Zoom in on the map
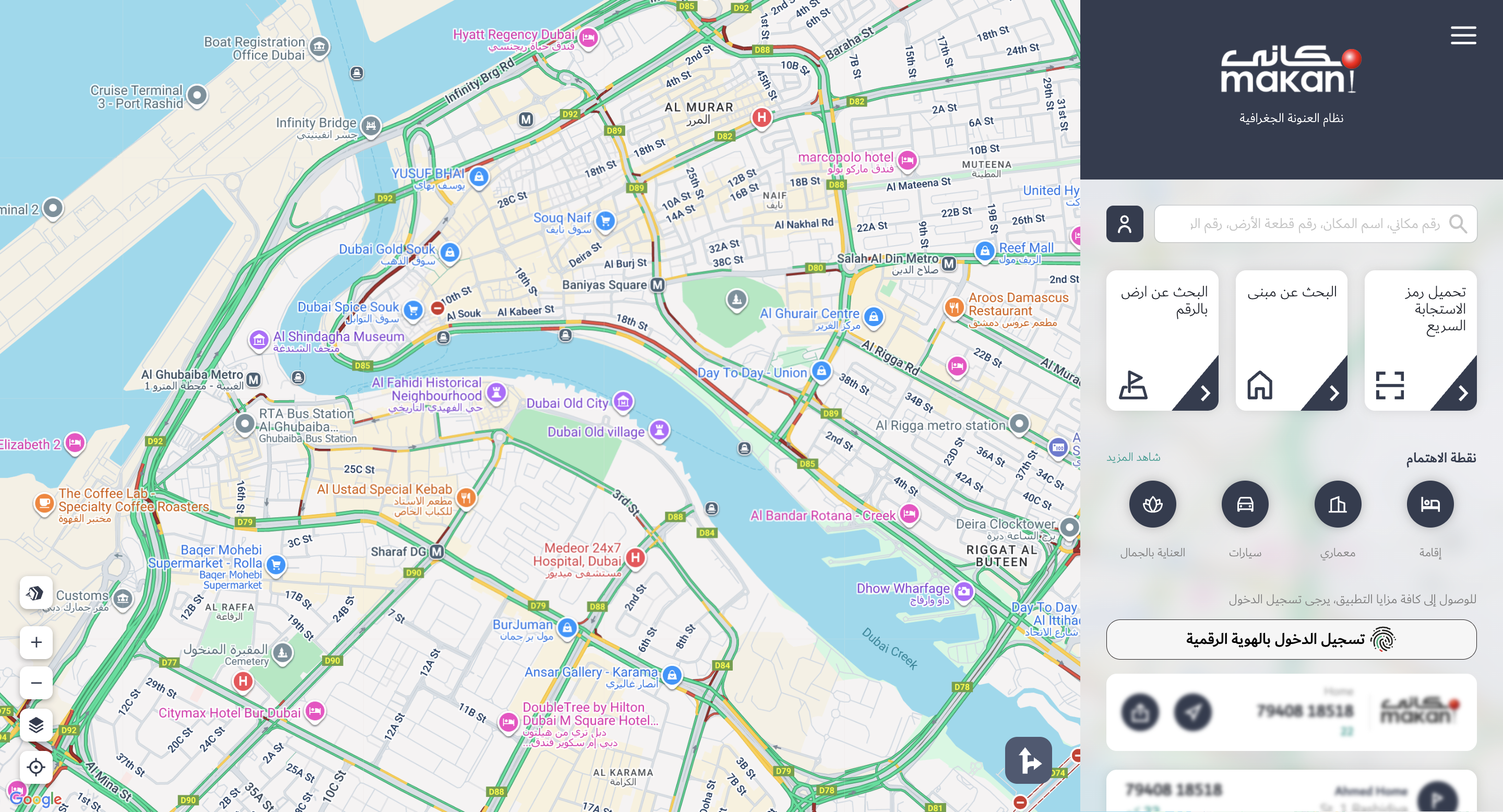Image resolution: width=1503 pixels, height=812 pixels. click(x=36, y=642)
